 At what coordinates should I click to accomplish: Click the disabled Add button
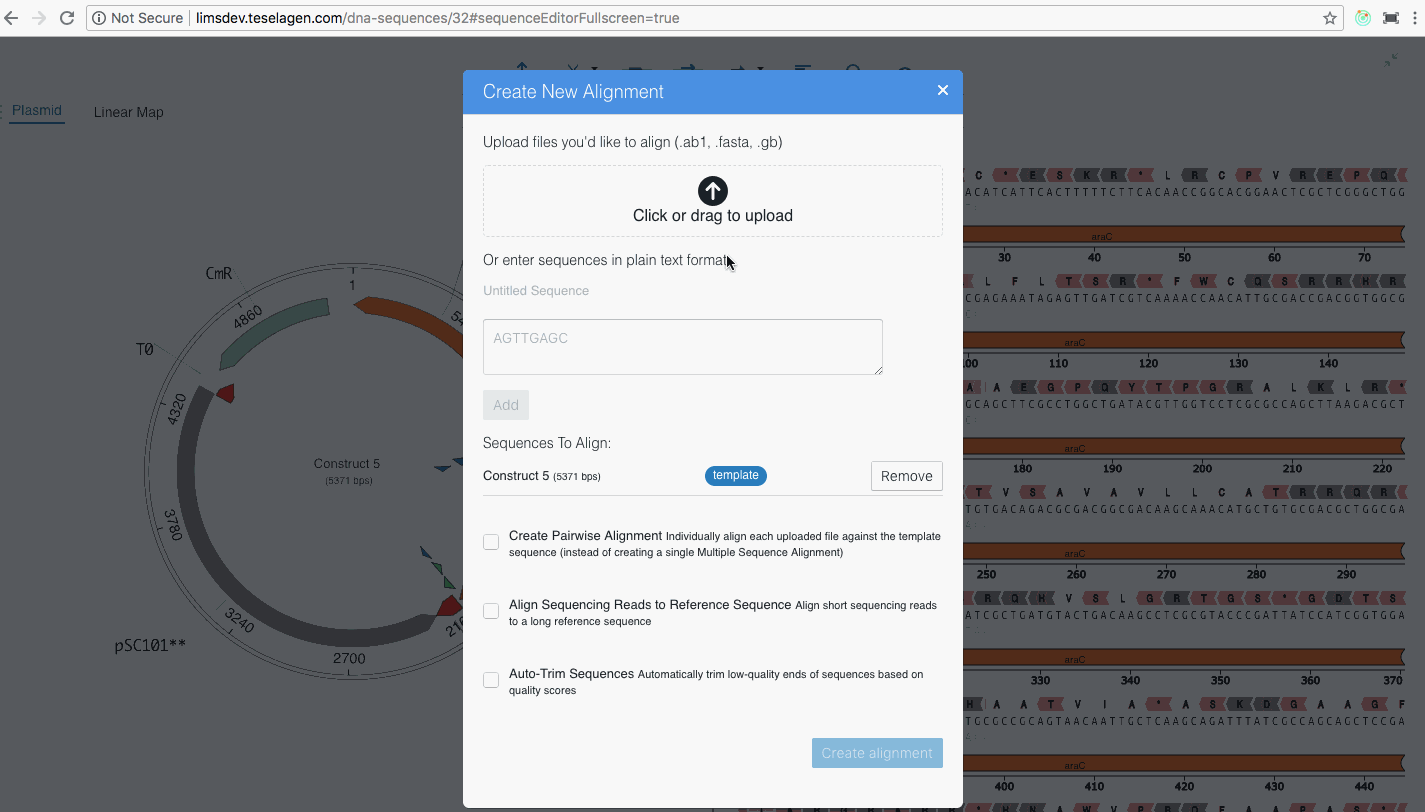click(x=506, y=405)
